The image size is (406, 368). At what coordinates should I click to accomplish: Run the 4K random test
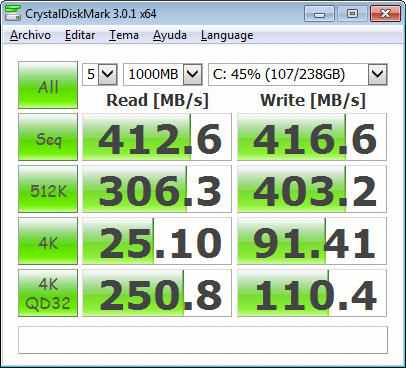tap(48, 241)
